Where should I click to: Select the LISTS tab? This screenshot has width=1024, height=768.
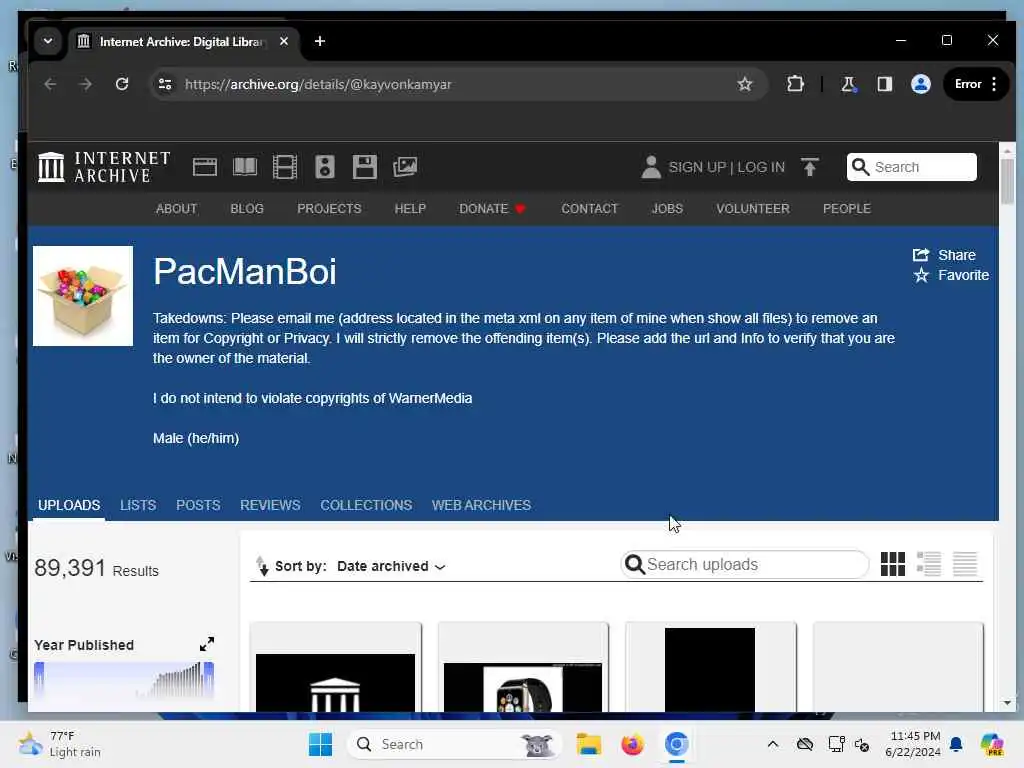click(x=138, y=505)
